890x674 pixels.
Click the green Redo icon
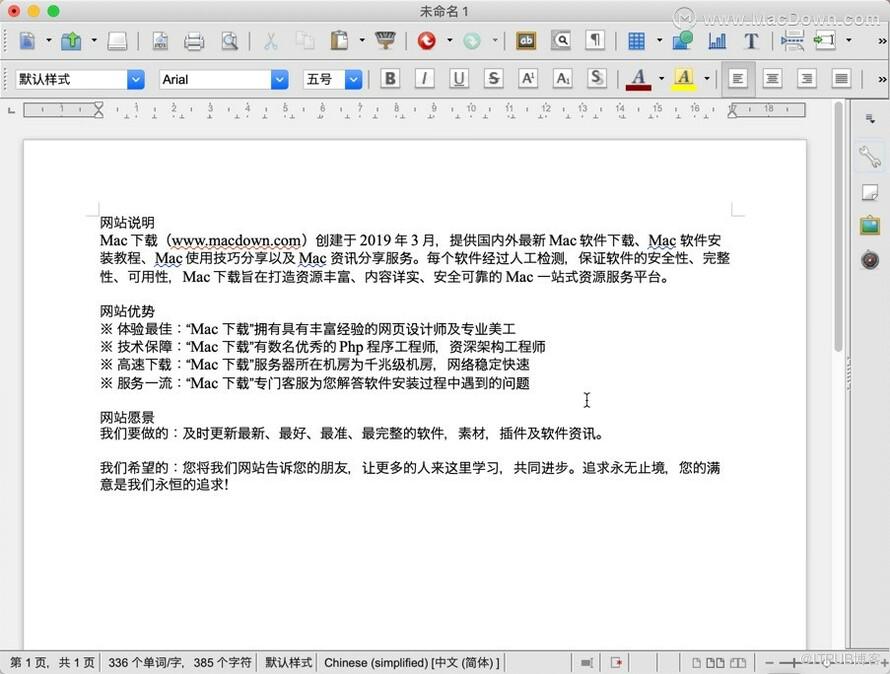coord(472,41)
